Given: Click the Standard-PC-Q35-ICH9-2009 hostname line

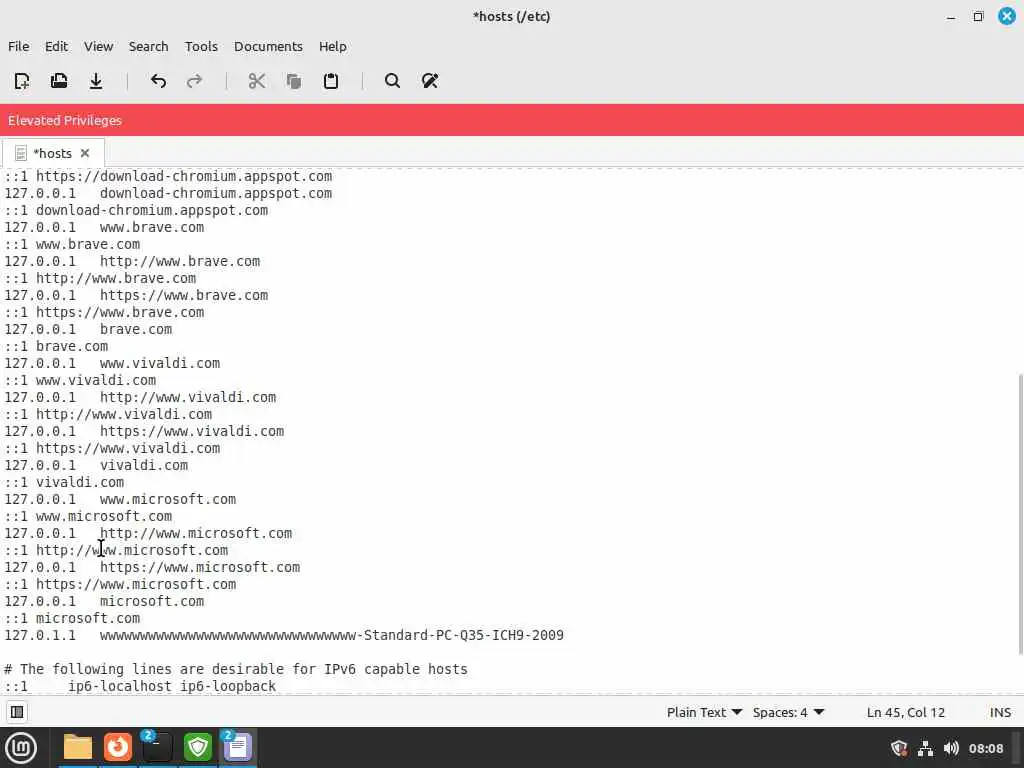Looking at the screenshot, I should (x=284, y=635).
